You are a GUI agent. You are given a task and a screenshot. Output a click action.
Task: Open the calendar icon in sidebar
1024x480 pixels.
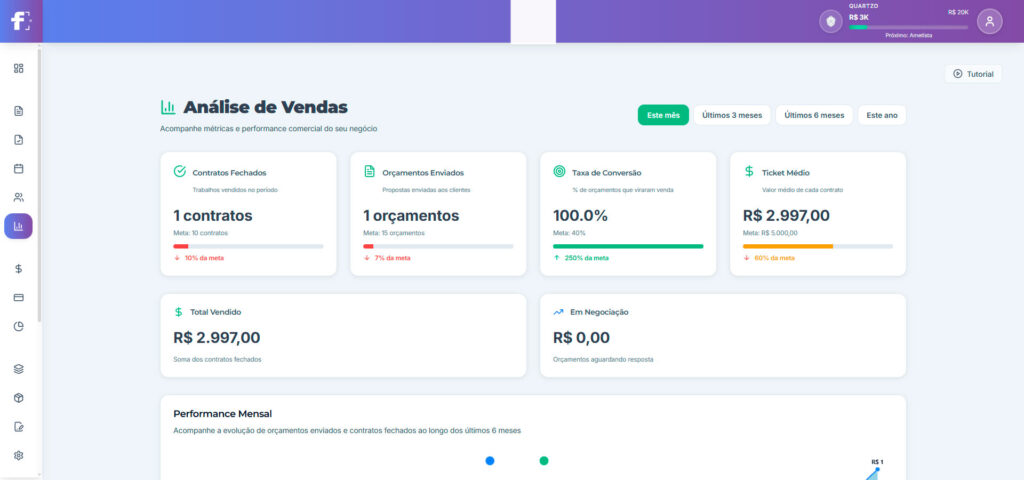pos(18,168)
